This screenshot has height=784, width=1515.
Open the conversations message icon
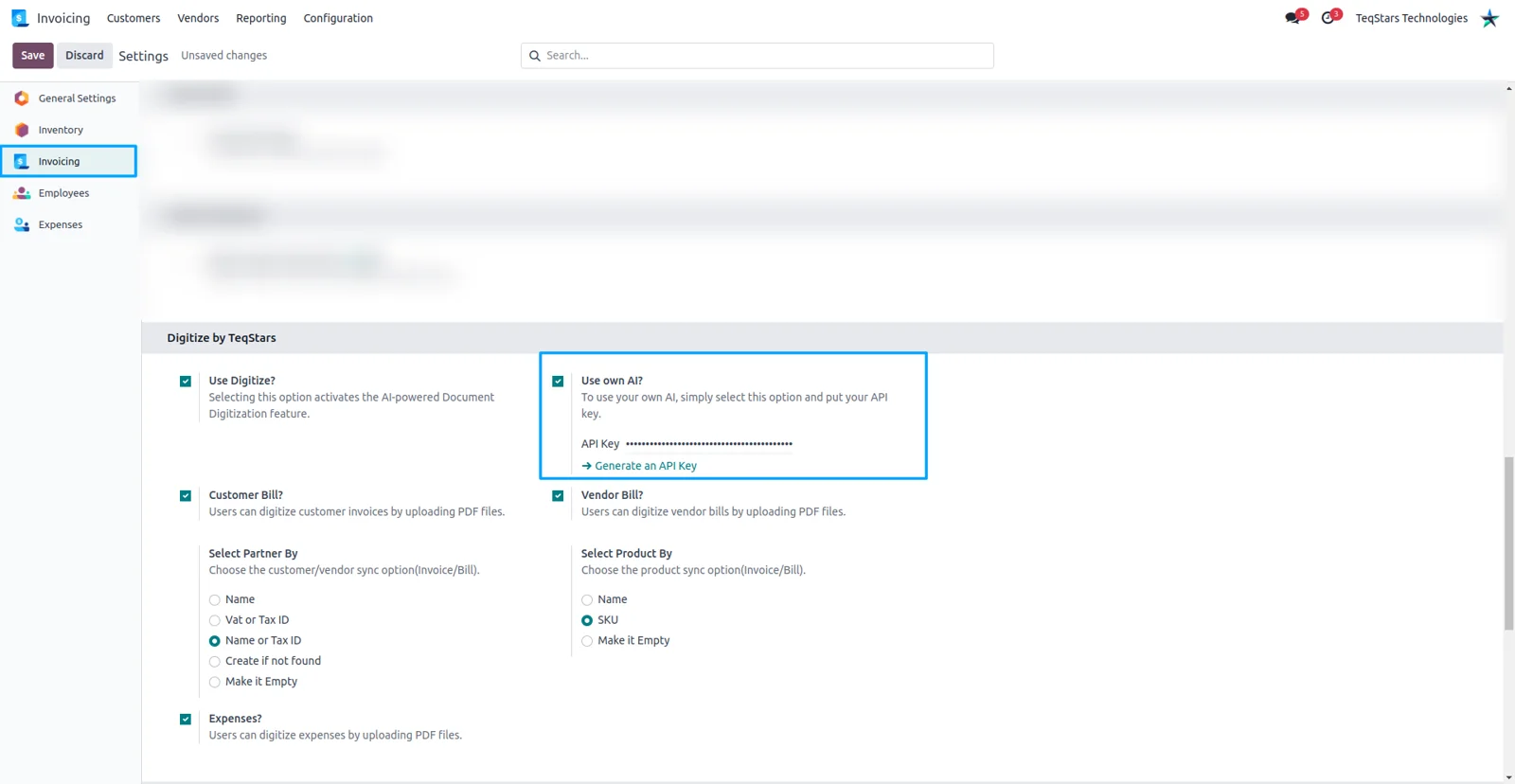click(x=1292, y=18)
